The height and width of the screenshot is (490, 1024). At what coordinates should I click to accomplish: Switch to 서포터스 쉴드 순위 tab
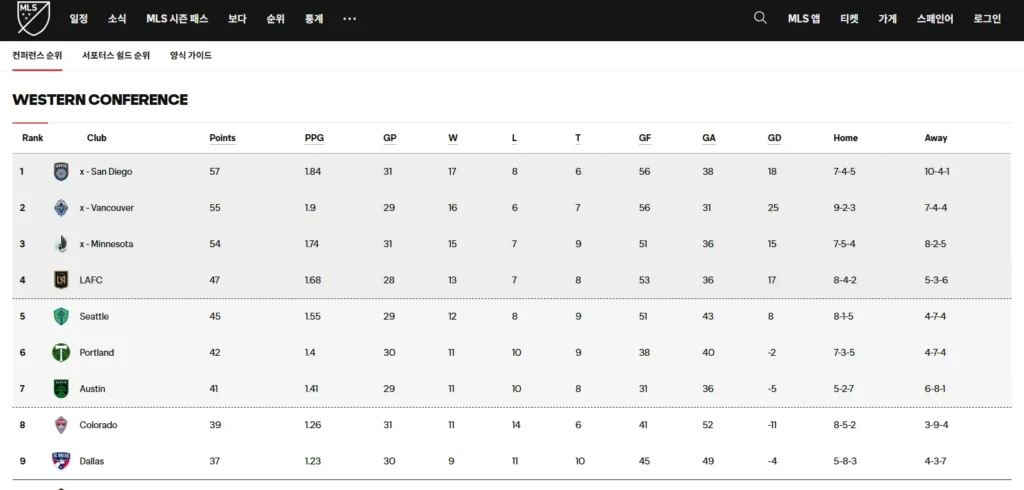click(x=116, y=56)
